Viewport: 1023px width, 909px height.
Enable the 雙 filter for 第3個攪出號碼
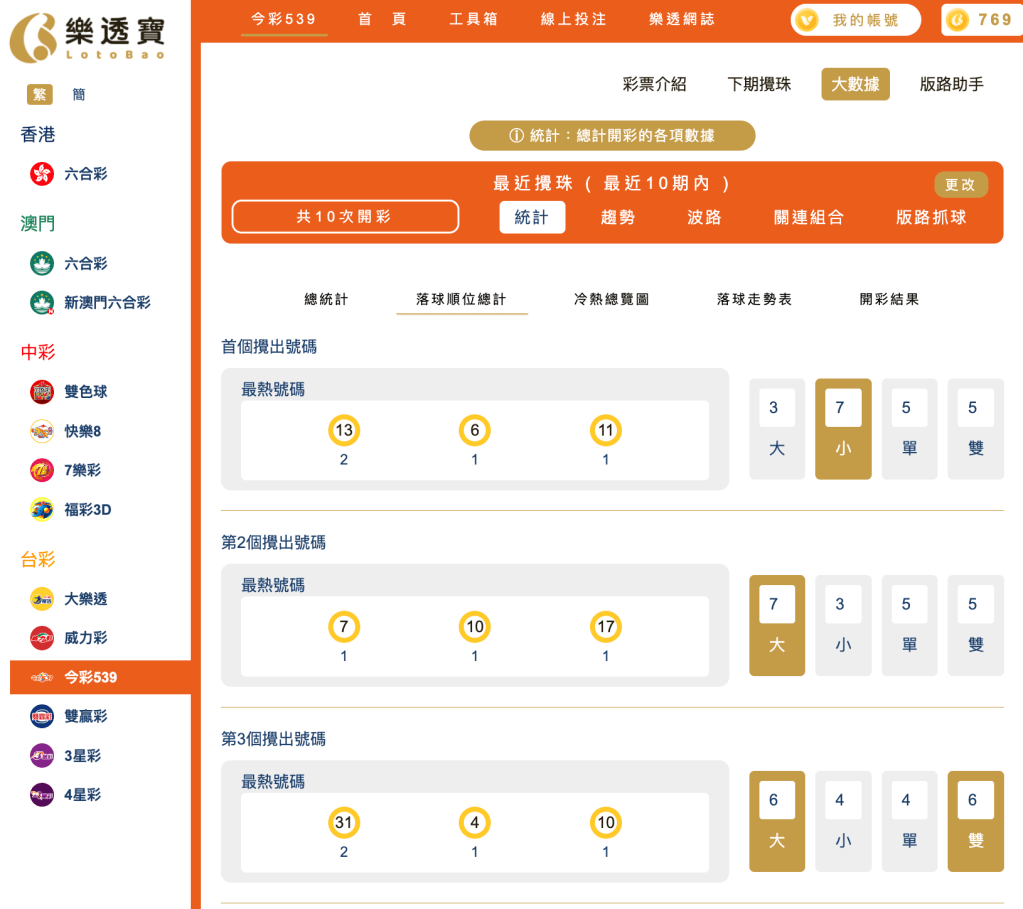tap(975, 821)
